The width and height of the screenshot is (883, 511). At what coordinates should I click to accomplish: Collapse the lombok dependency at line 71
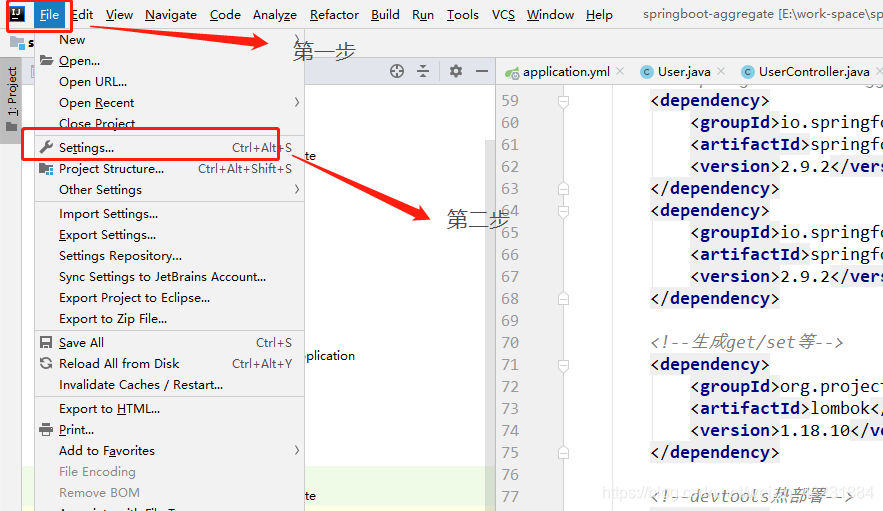tap(563, 366)
